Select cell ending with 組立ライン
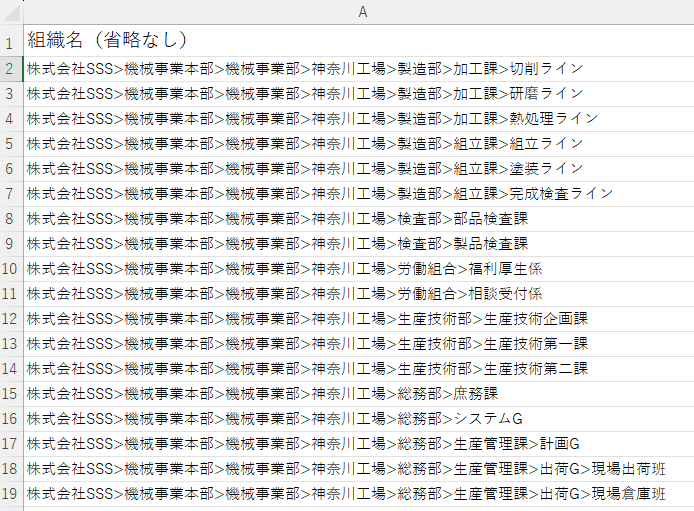Viewport: 694px width, 511px height. (x=359, y=144)
